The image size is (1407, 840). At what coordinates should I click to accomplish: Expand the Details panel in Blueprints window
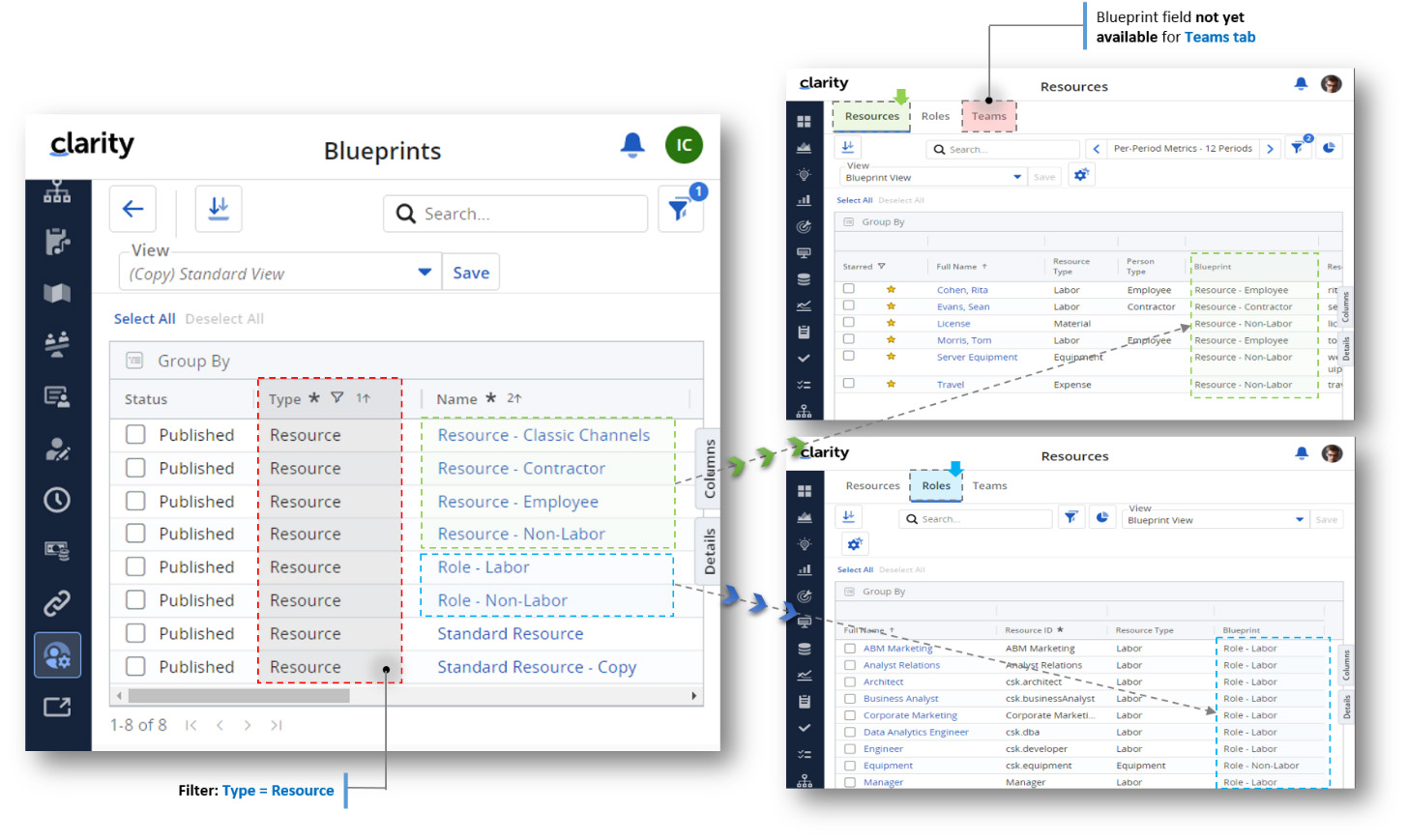710,551
